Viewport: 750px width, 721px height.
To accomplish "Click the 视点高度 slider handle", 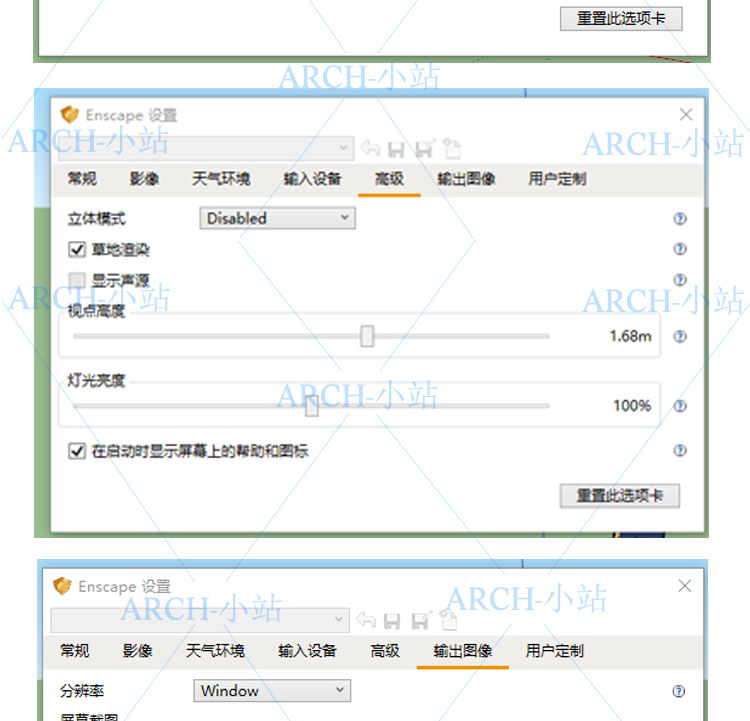I will coord(367,336).
